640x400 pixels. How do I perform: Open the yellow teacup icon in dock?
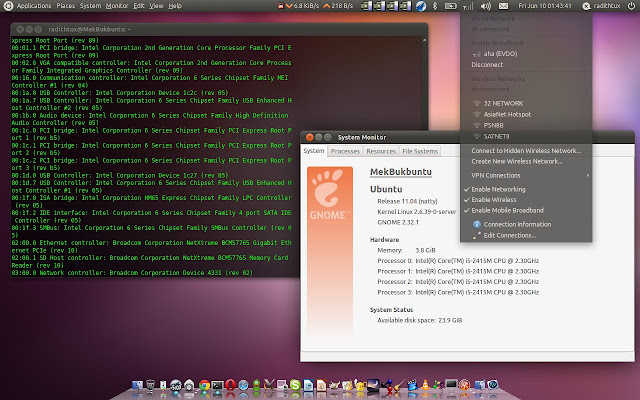click(x=360, y=385)
